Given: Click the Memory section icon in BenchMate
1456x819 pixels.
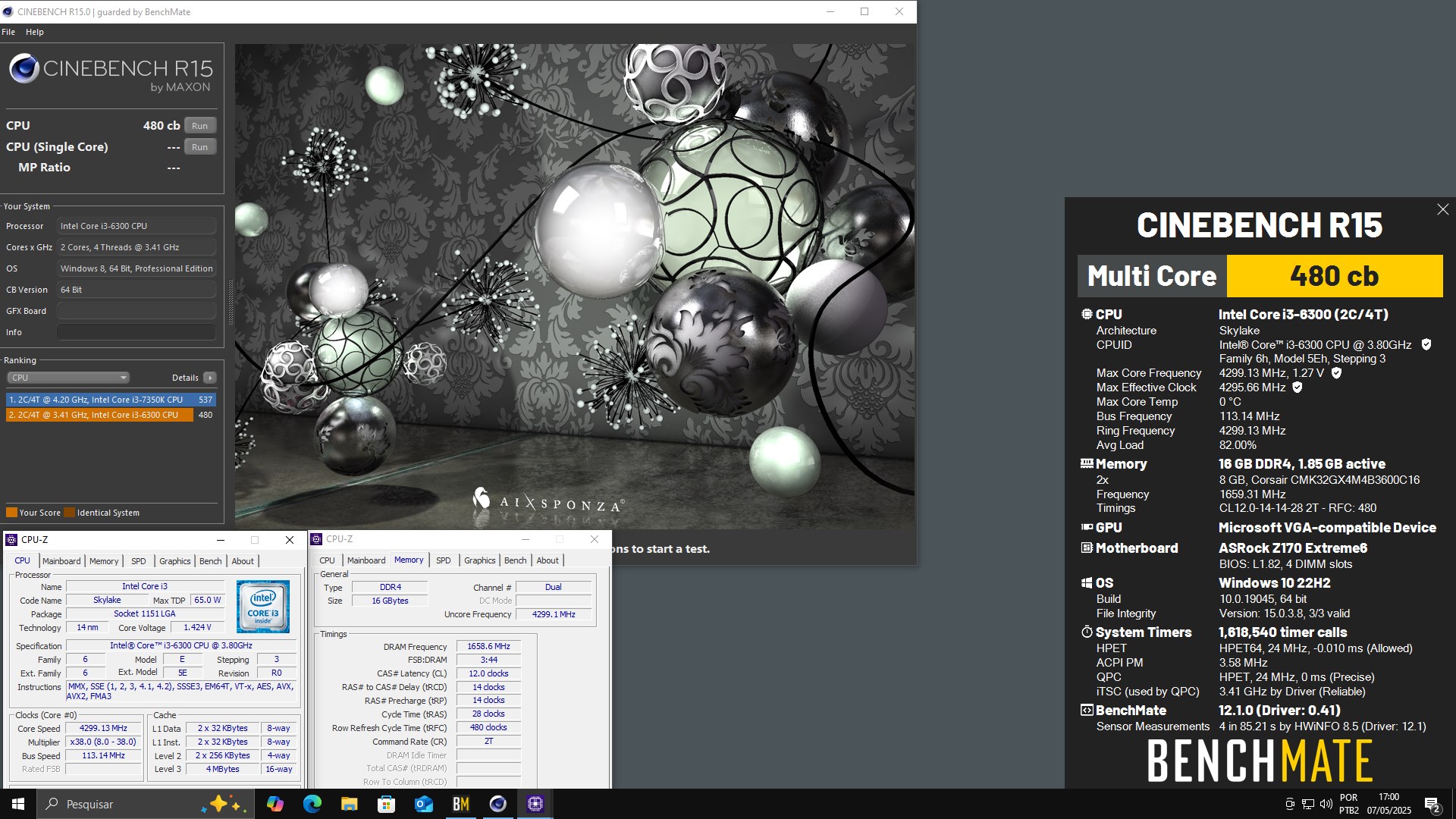Looking at the screenshot, I should tap(1087, 463).
